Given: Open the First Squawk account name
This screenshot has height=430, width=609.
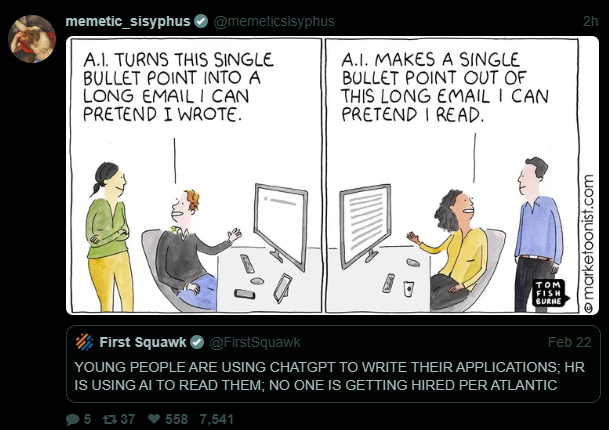Looking at the screenshot, I should [143, 342].
